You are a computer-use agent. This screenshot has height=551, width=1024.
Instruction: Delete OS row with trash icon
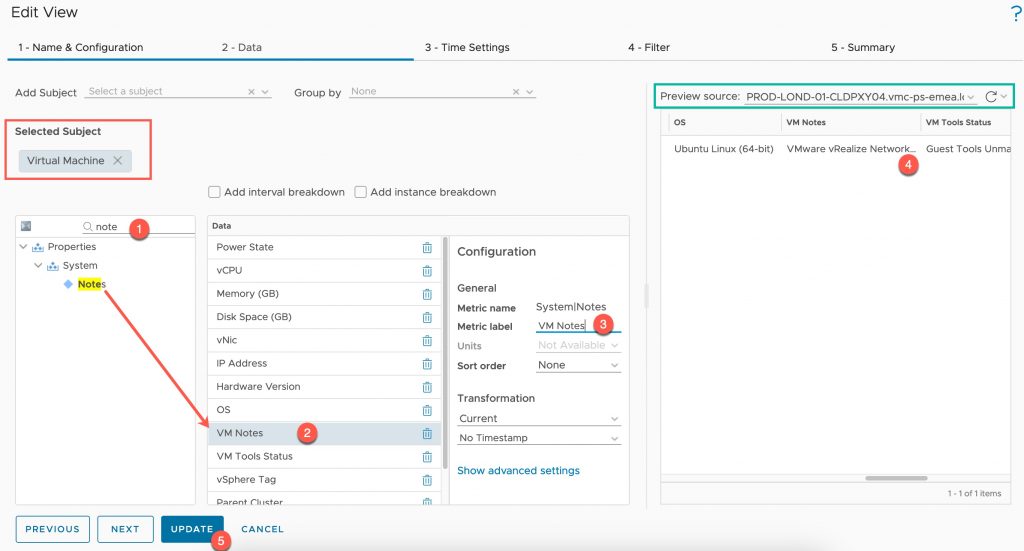point(427,411)
